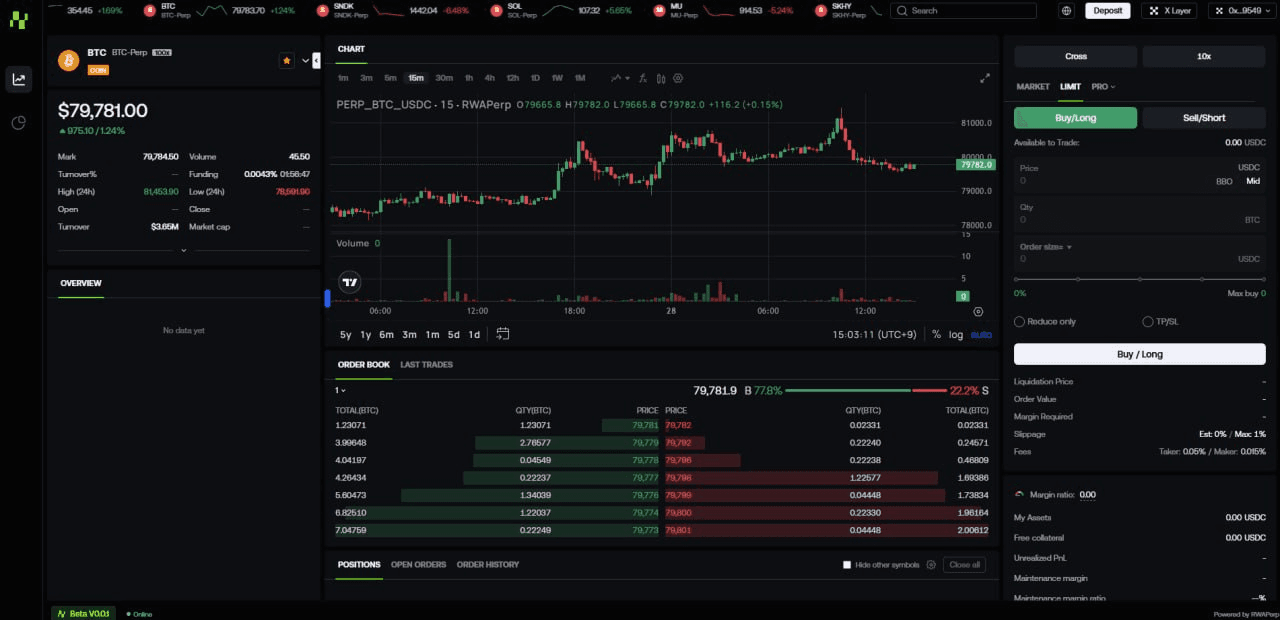Open the BTC pair selector chevron
The height and width of the screenshot is (620, 1280).
305,61
